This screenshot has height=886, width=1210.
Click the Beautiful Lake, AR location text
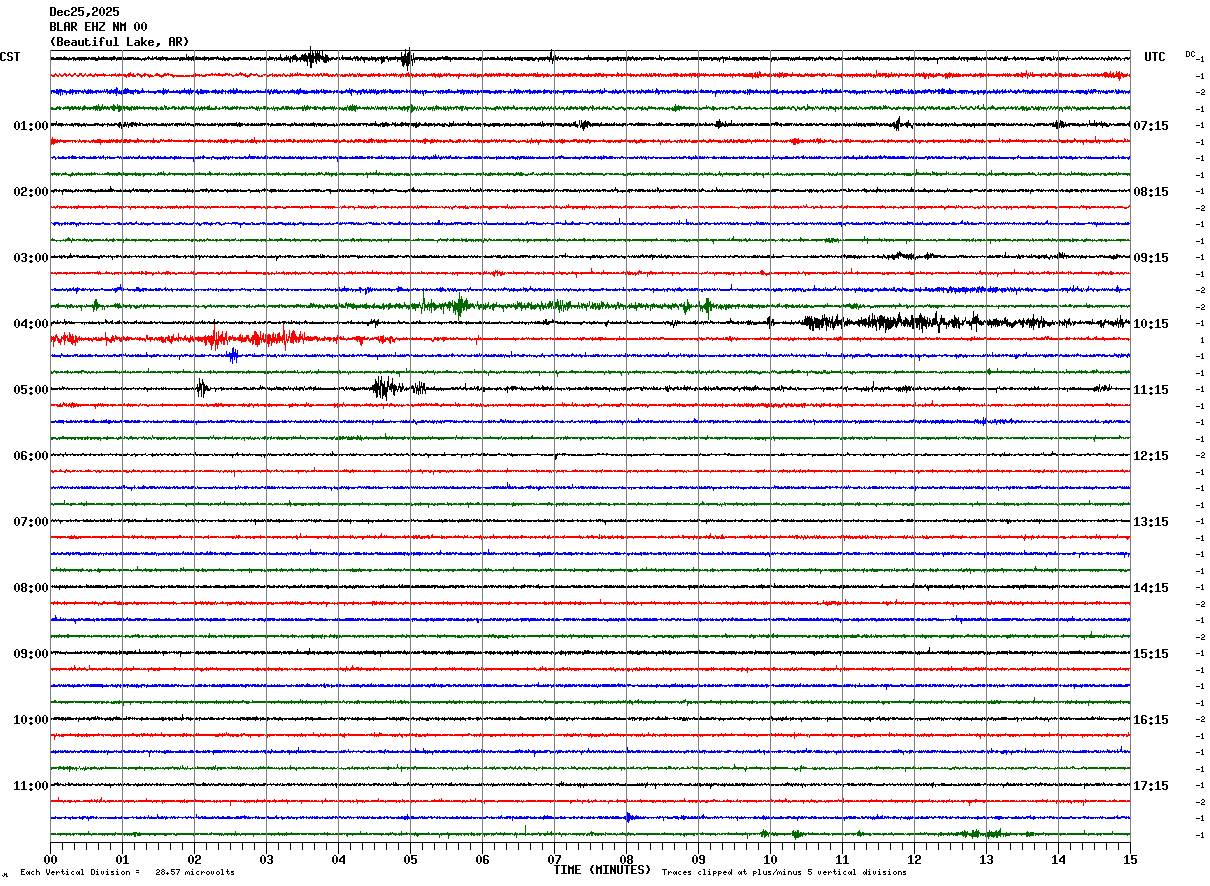click(119, 42)
